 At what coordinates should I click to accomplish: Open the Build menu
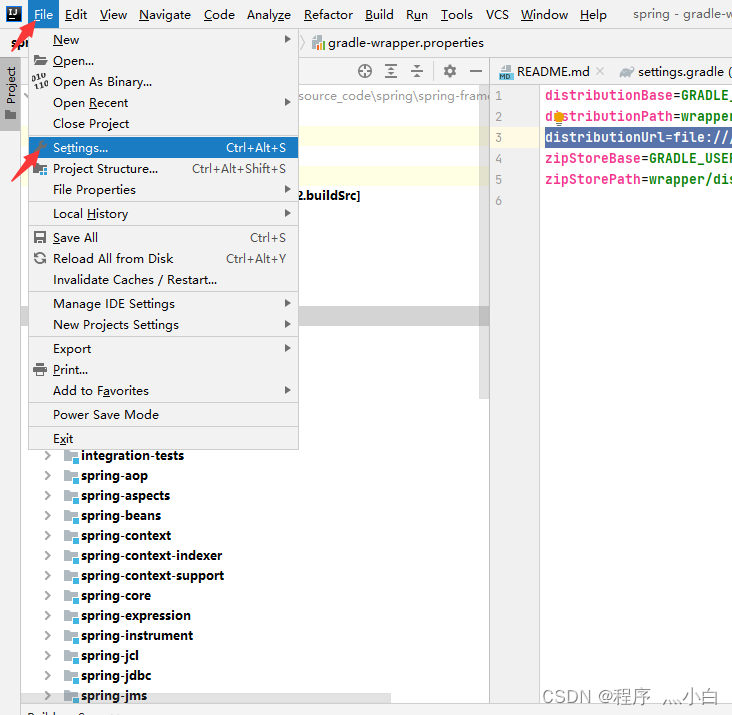379,14
